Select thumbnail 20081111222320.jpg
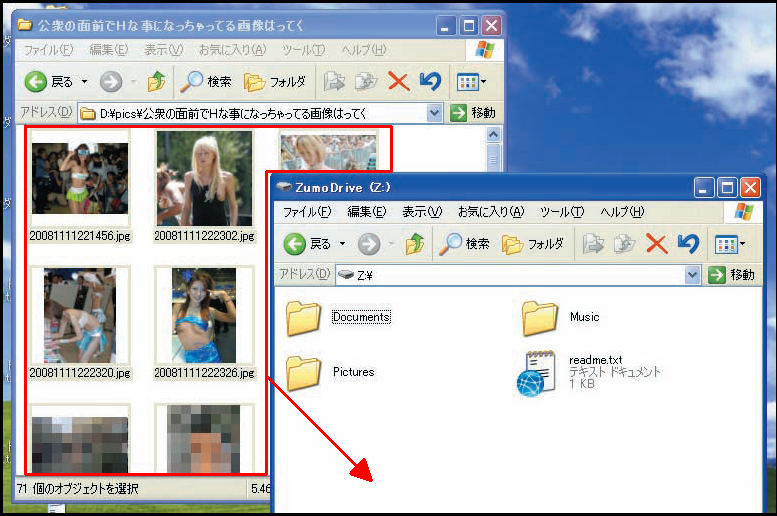This screenshot has height=516, width=777. coord(80,316)
